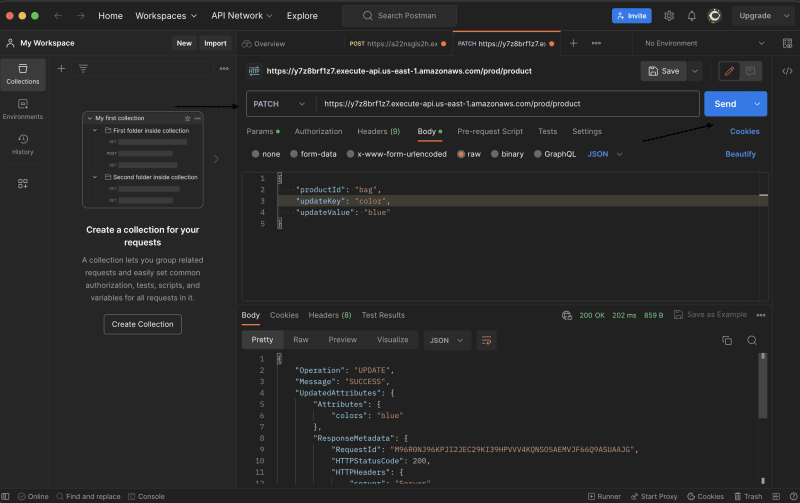The image size is (800, 503).
Task: Click the pencil edit mode icon
Action: coord(729,71)
